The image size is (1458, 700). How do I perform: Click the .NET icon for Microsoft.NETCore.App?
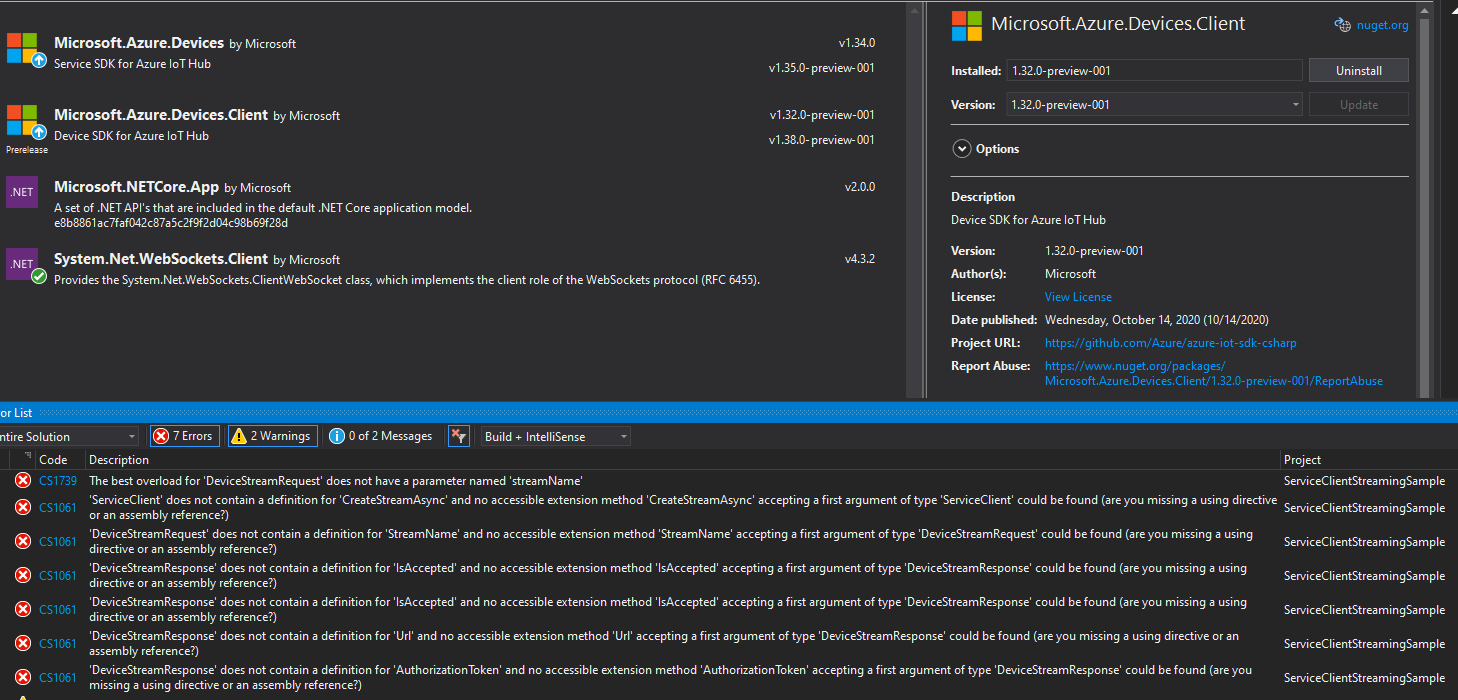[21, 191]
